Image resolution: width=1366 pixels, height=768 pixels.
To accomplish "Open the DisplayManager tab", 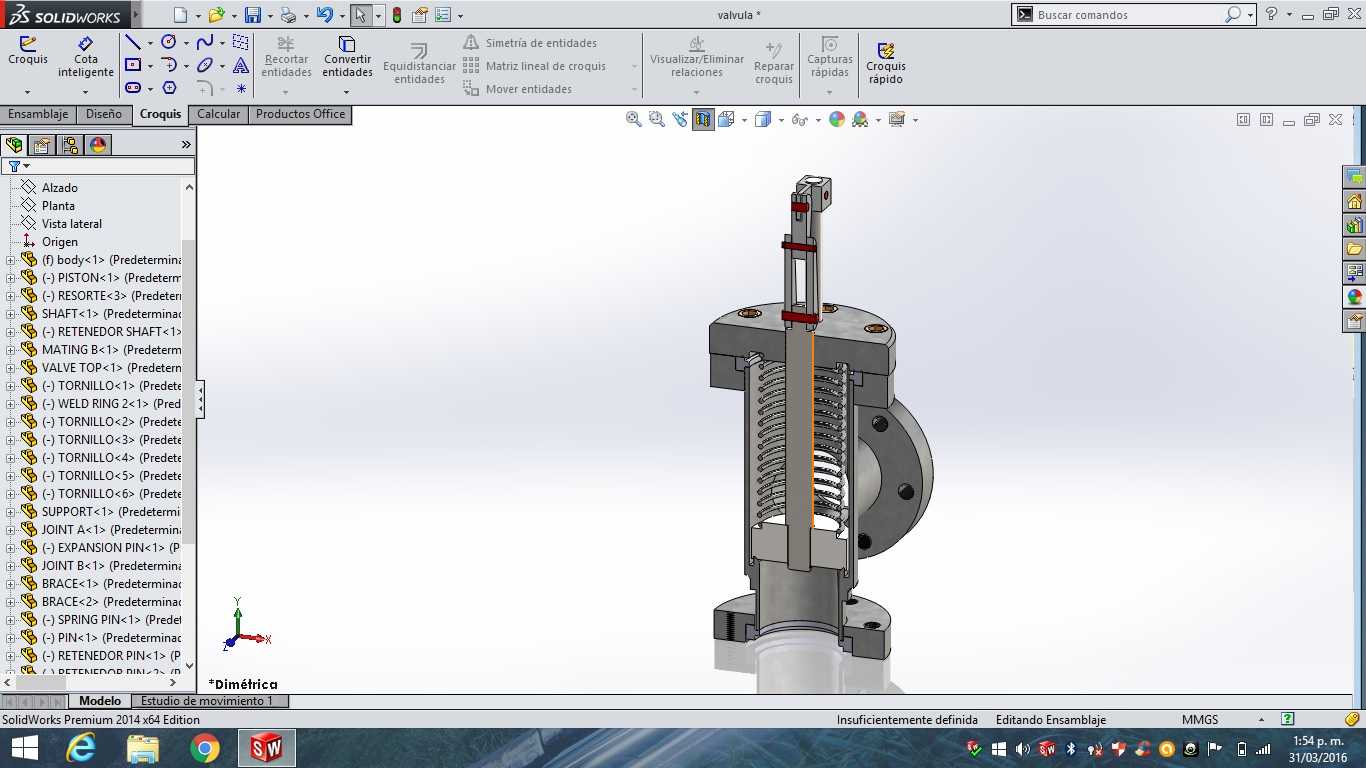I will pos(98,145).
